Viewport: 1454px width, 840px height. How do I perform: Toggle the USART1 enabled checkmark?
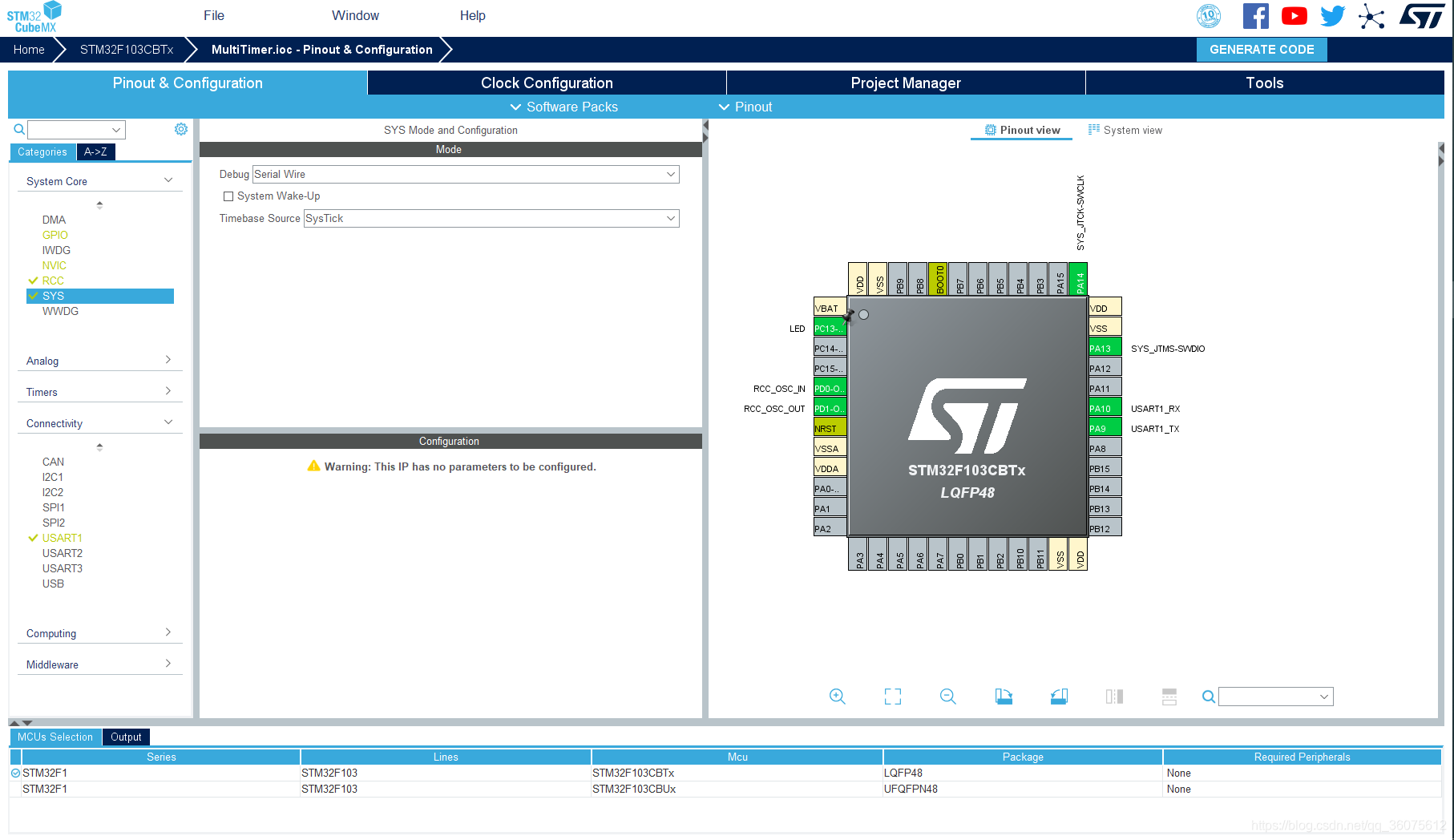click(33, 538)
